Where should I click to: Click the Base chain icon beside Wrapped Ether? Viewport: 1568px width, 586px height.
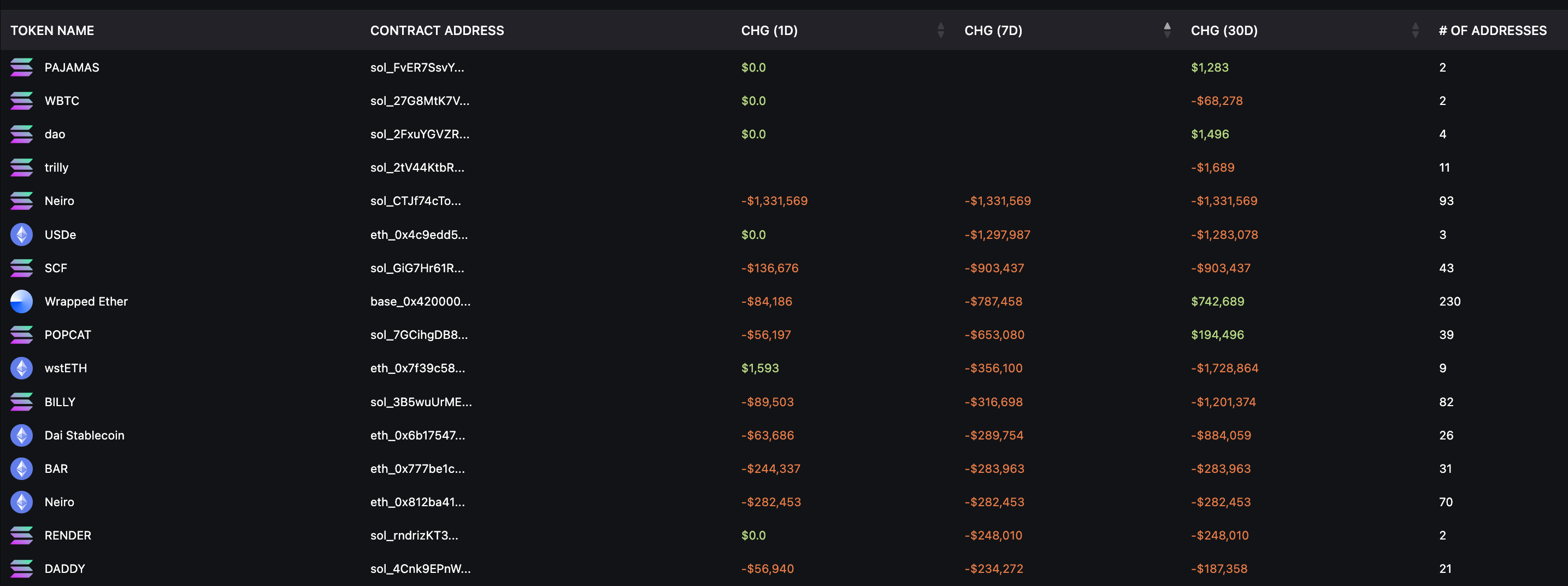[x=21, y=302]
